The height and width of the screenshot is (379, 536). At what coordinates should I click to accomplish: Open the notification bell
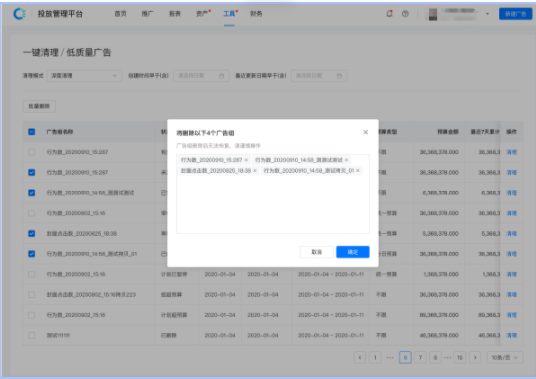389,14
